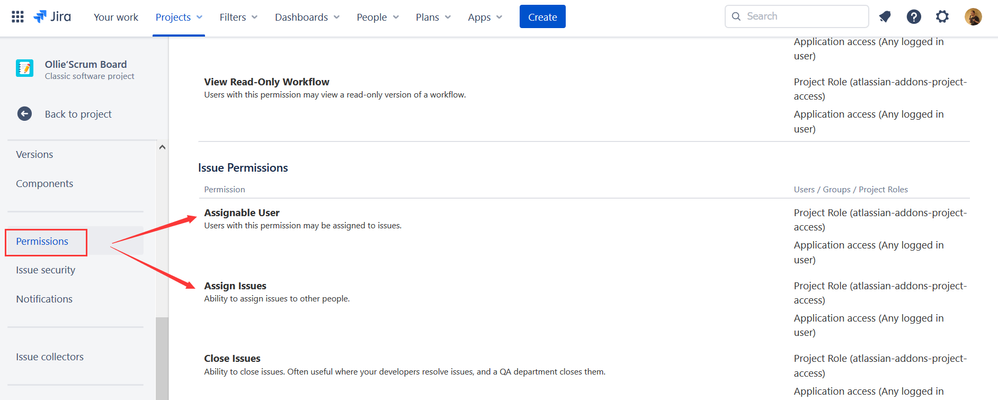Image resolution: width=998 pixels, height=400 pixels.
Task: Click the sidebar scrollbar thumb
Action: (x=162, y=359)
